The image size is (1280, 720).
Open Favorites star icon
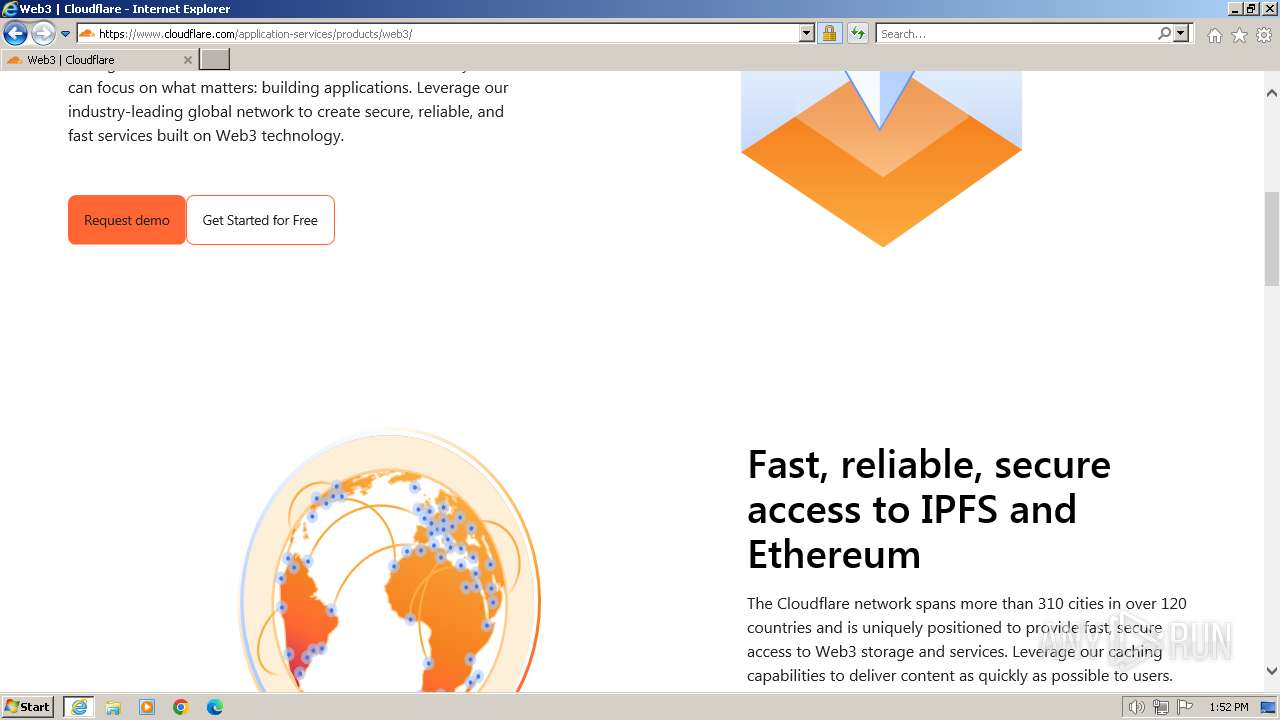(1239, 35)
